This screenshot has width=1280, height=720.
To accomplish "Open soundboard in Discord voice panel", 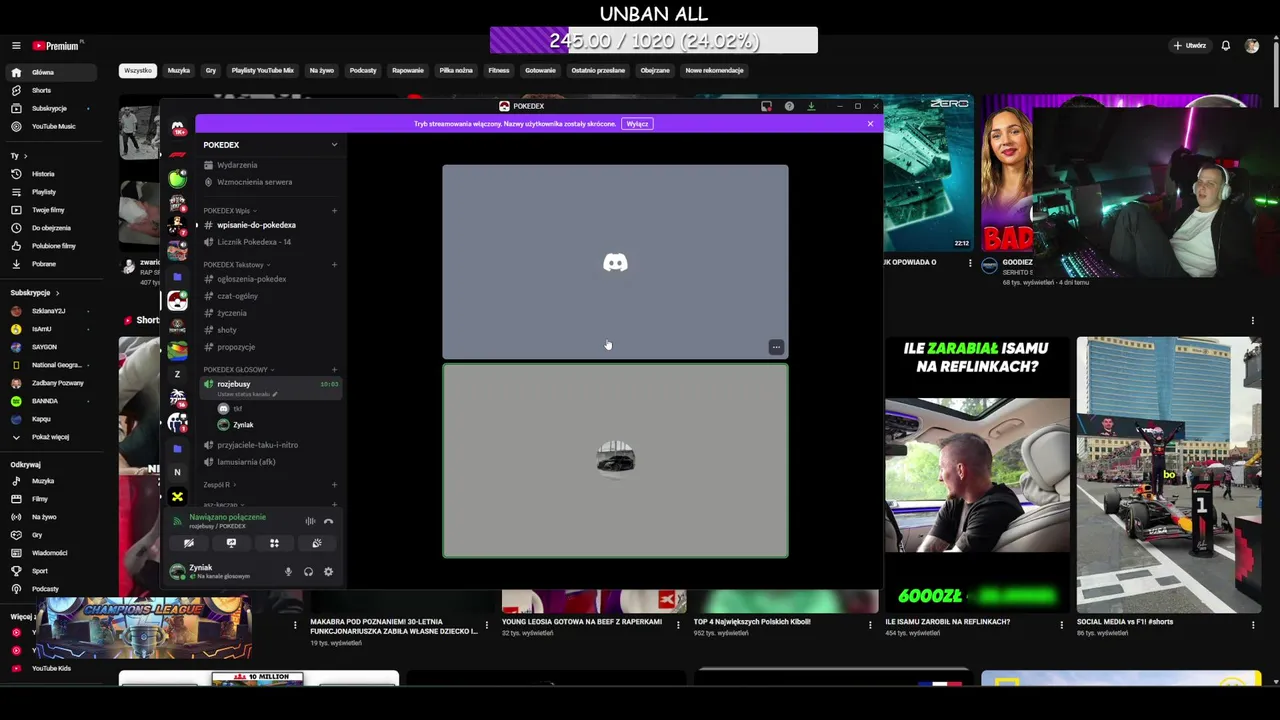I will tap(317, 543).
